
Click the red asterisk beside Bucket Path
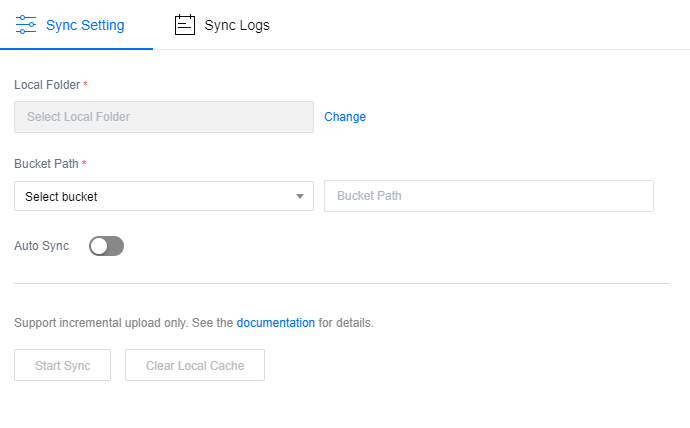point(84,163)
